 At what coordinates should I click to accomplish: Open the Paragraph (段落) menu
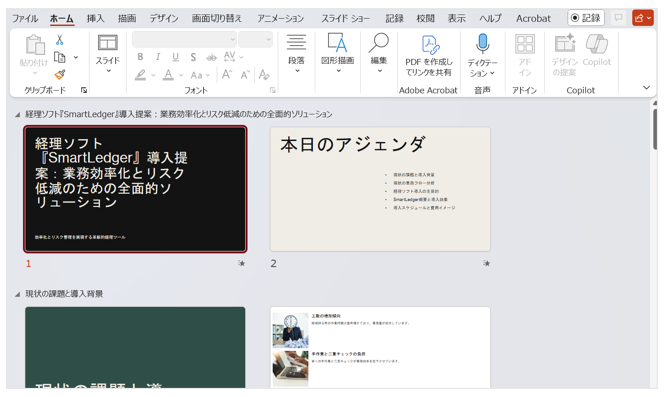(296, 54)
